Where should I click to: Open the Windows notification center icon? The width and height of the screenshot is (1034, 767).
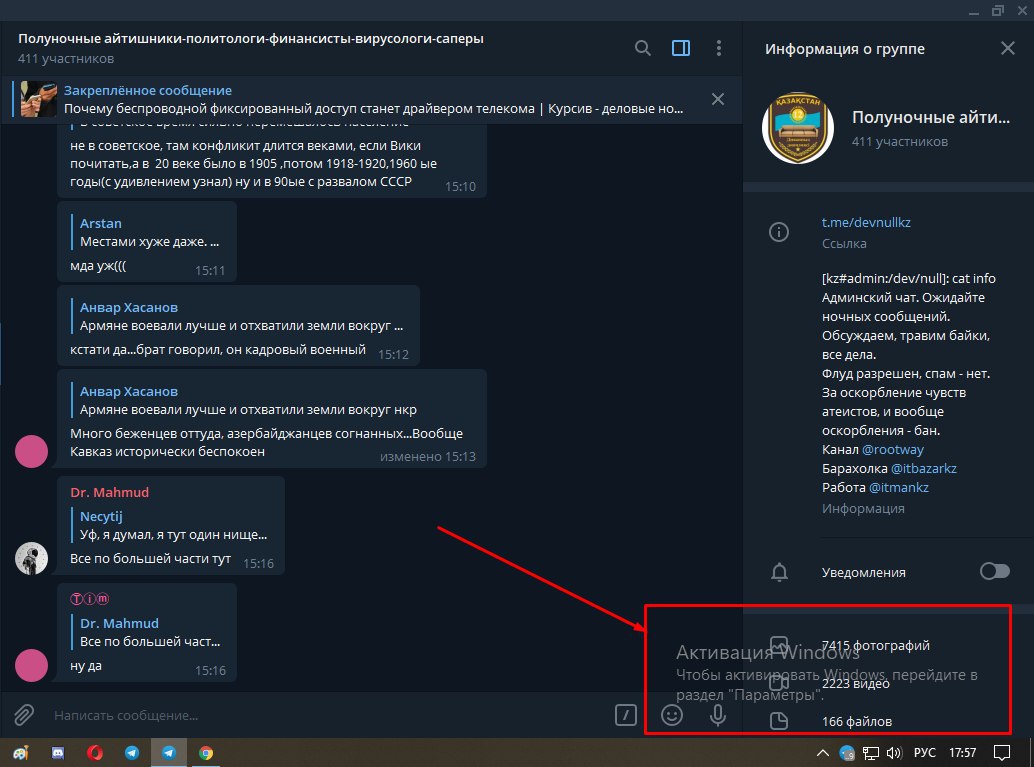pos(1002,752)
